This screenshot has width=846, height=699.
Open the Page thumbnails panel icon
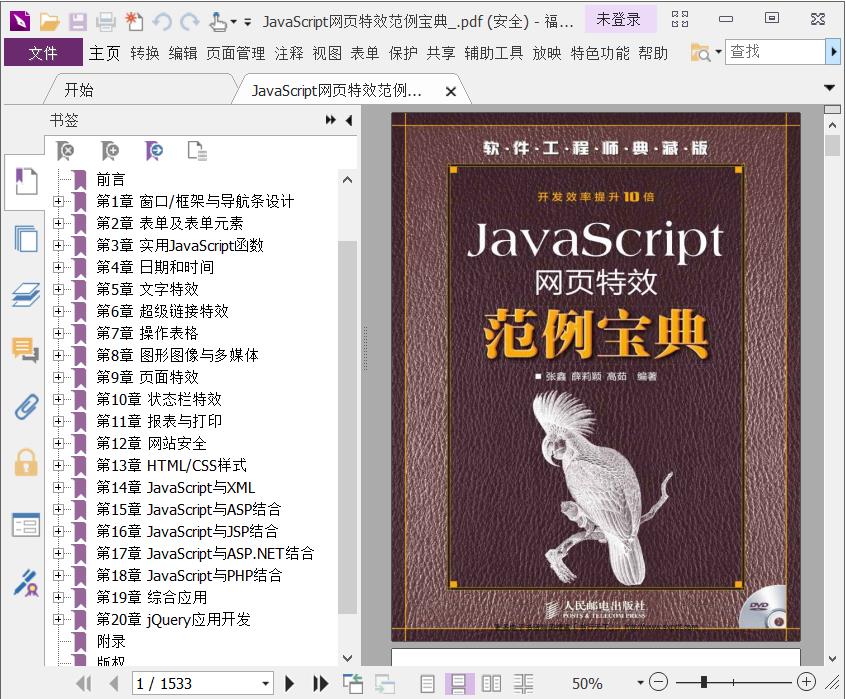tap(26, 238)
